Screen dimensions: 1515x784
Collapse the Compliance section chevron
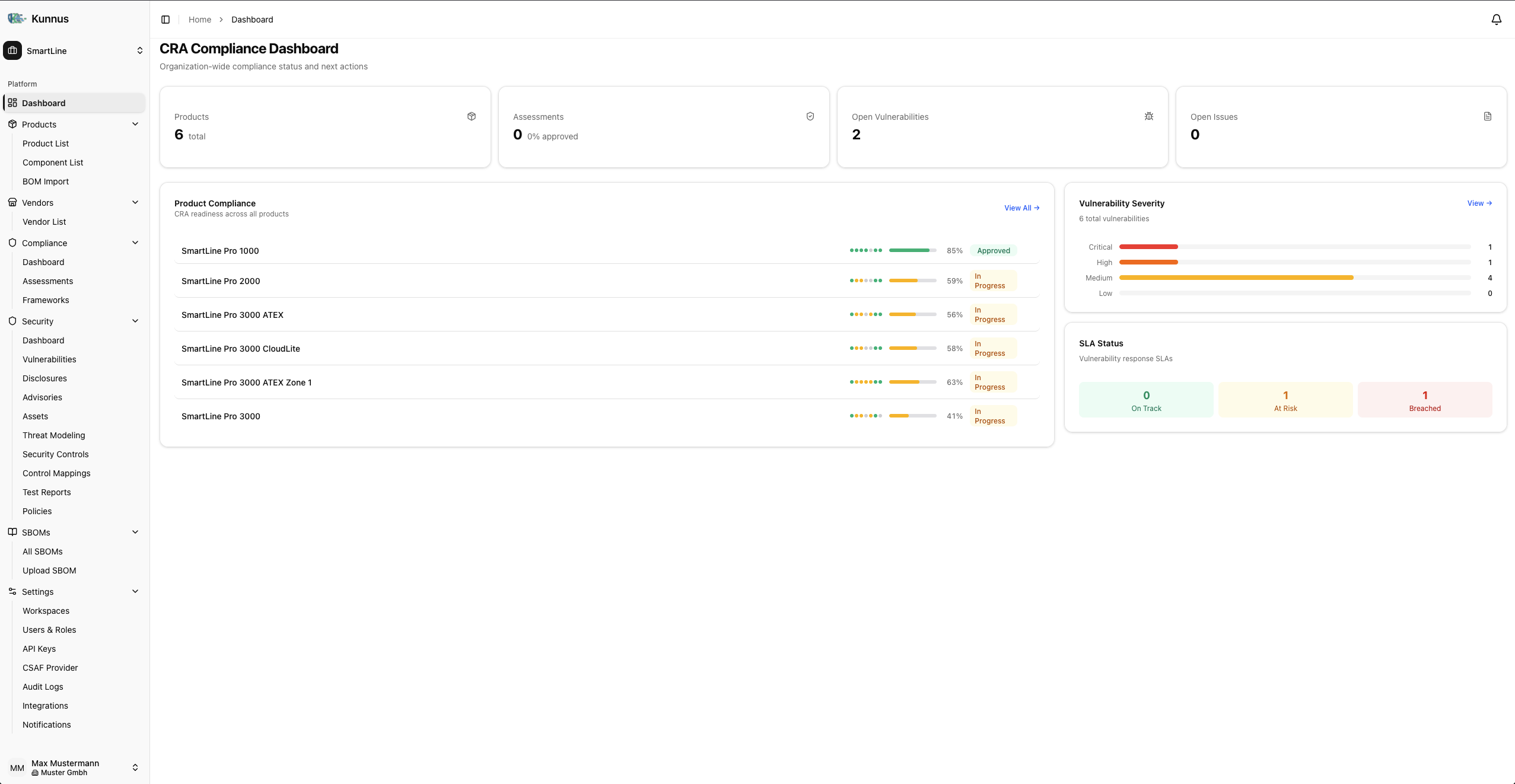click(135, 242)
